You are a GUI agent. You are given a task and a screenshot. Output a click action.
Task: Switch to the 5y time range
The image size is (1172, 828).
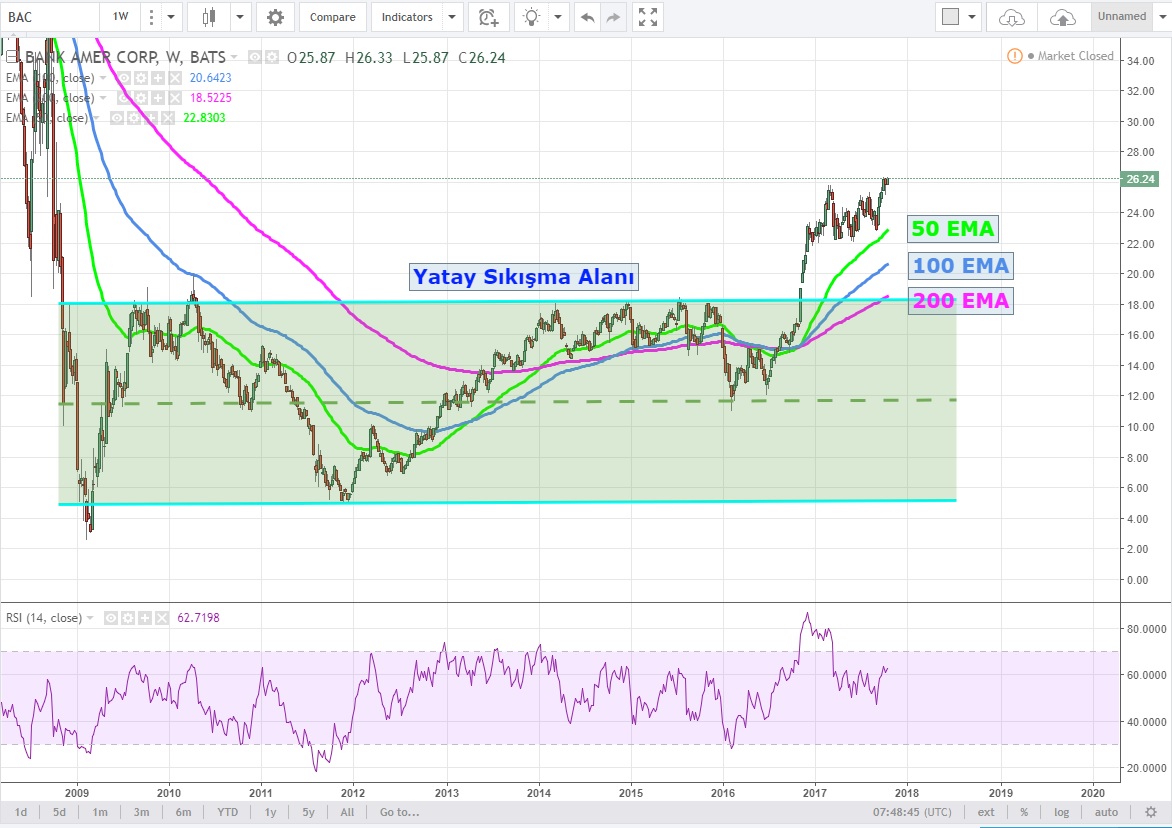pos(309,812)
